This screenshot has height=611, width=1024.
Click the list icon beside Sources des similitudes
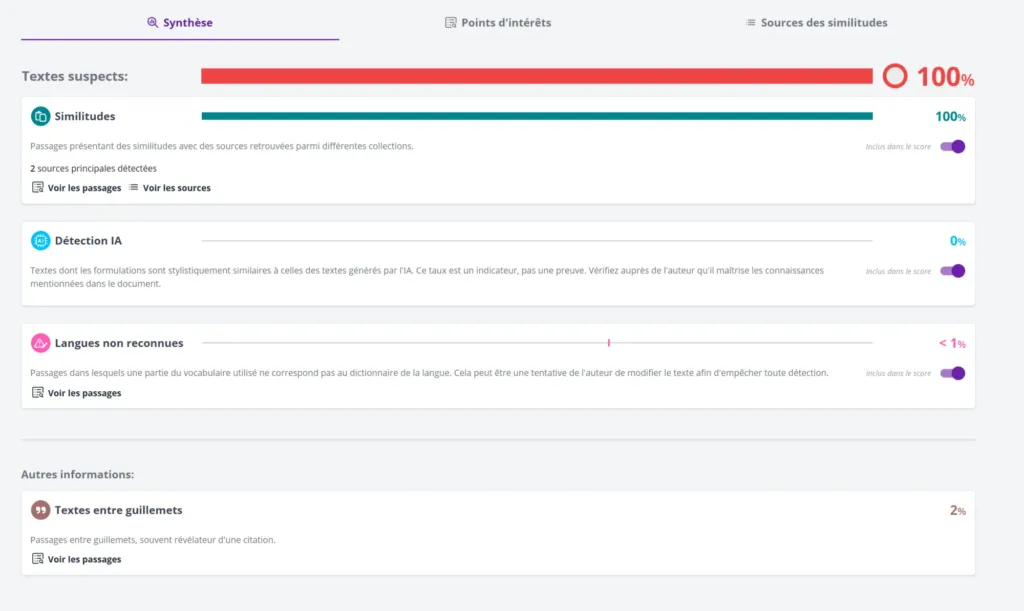(x=750, y=22)
